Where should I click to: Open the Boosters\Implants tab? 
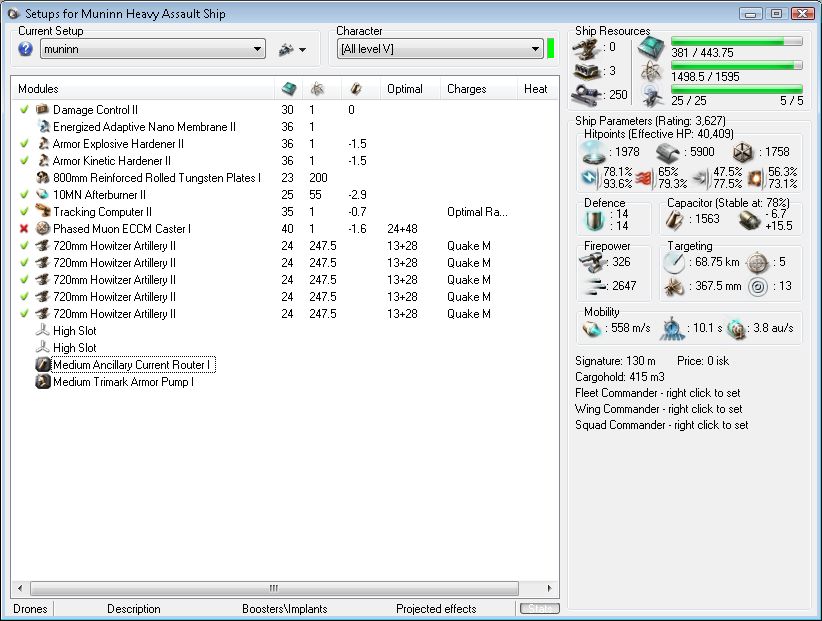(x=285, y=608)
